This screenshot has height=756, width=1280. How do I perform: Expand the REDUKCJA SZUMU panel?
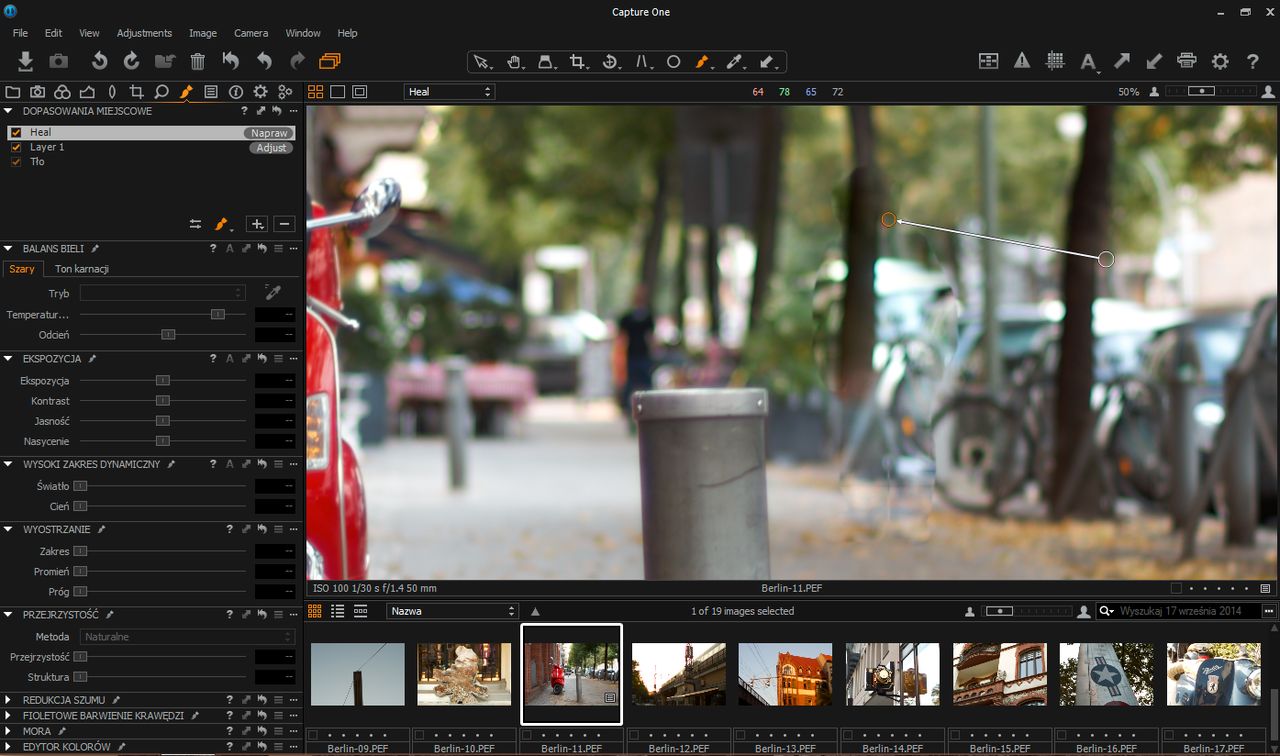click(9, 701)
